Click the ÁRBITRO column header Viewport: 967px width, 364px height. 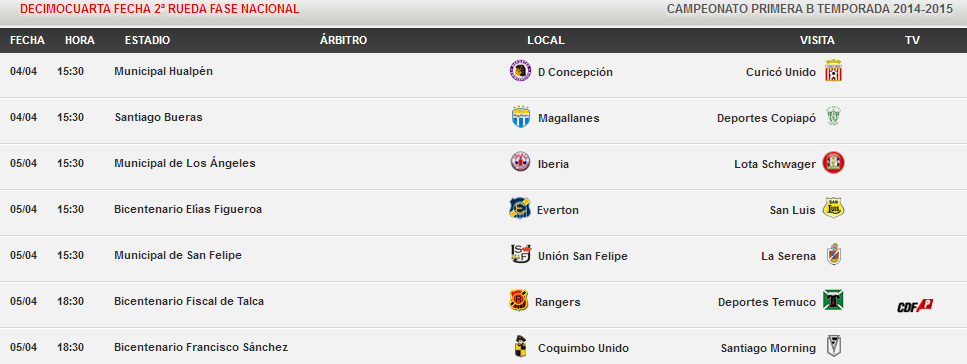344,40
